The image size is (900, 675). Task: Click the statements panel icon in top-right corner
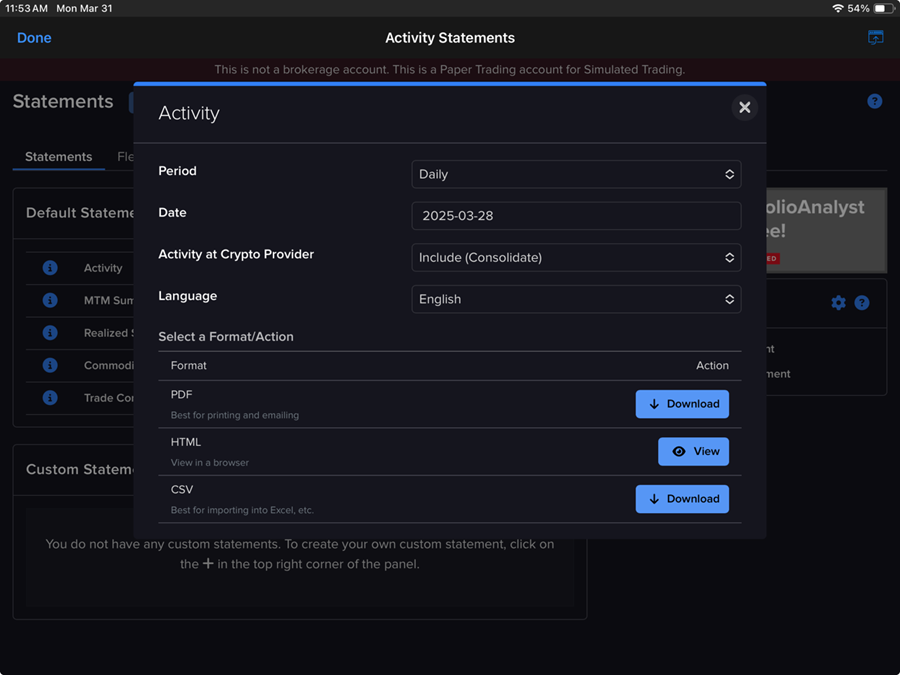[875, 37]
